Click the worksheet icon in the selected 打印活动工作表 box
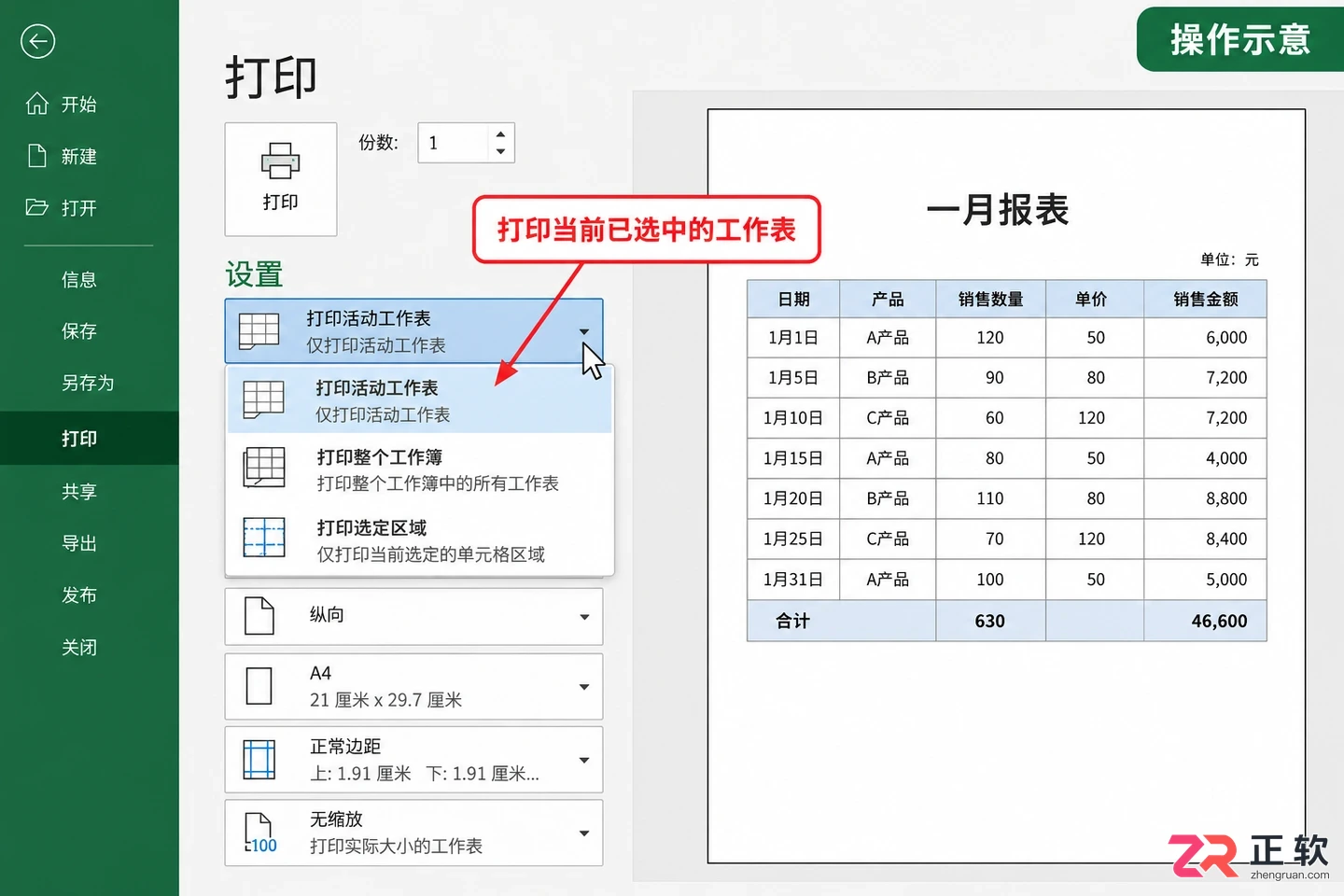 tap(259, 330)
